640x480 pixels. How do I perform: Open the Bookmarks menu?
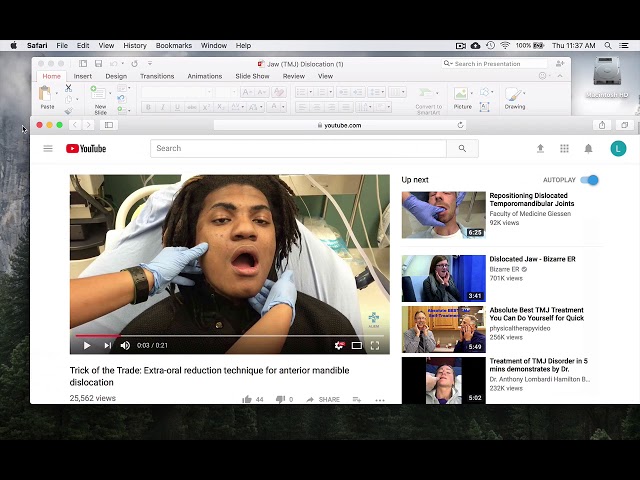coord(174,46)
